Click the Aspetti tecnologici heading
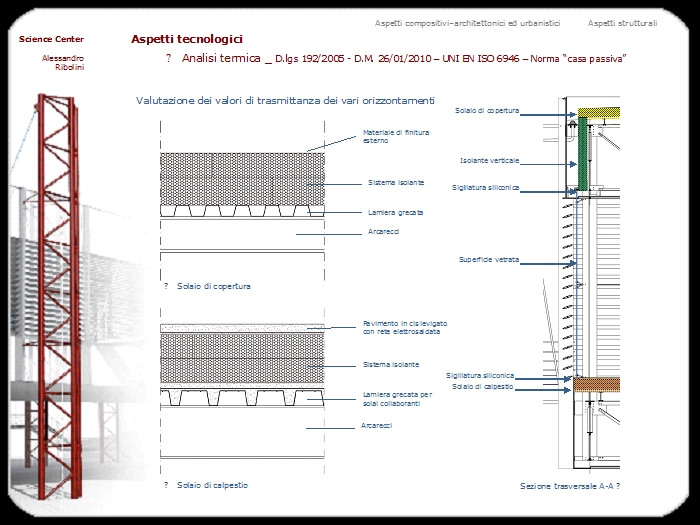 (187, 39)
